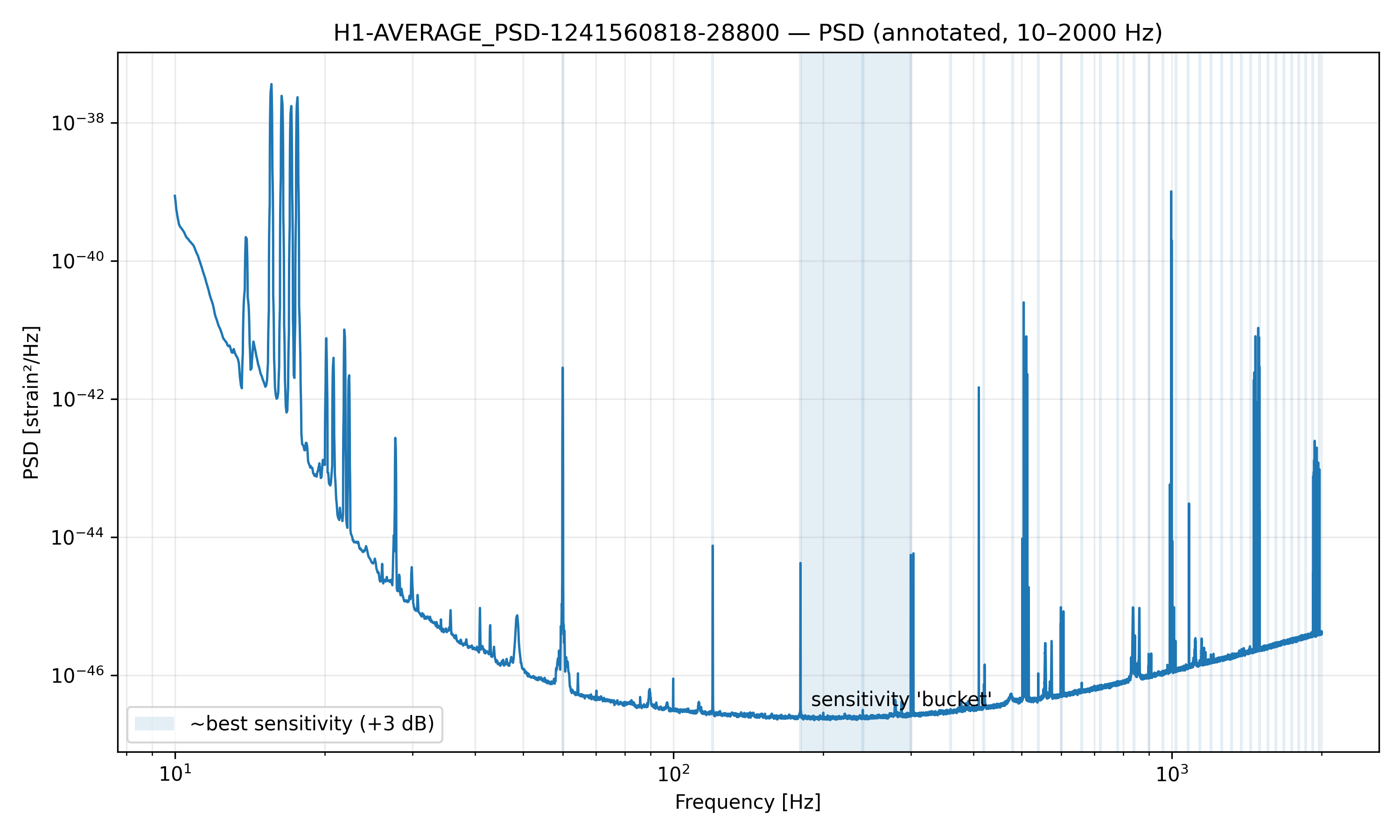Click the tip of the 120 Hz peak

coord(713,546)
